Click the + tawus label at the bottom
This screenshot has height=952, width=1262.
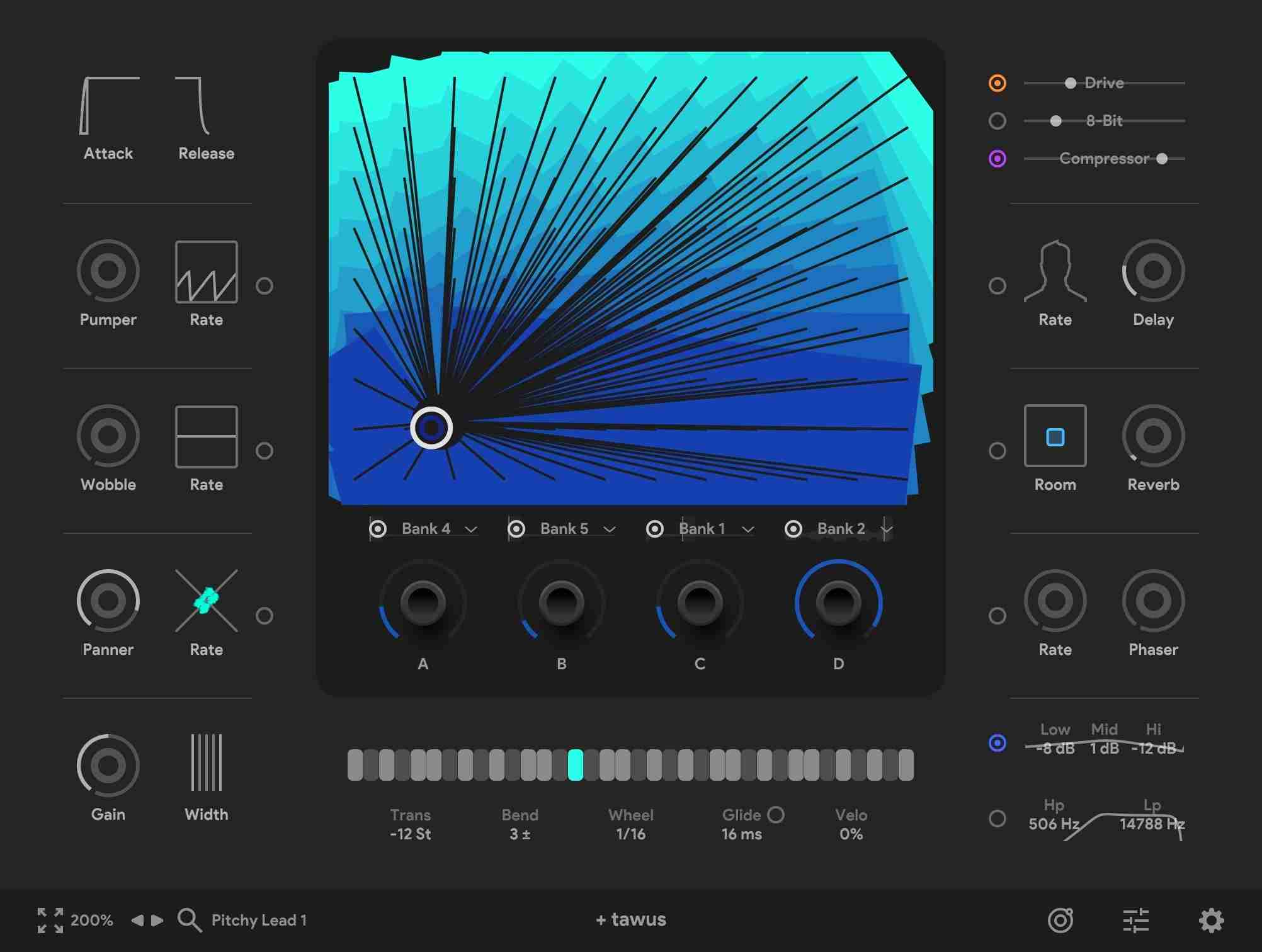(x=630, y=919)
